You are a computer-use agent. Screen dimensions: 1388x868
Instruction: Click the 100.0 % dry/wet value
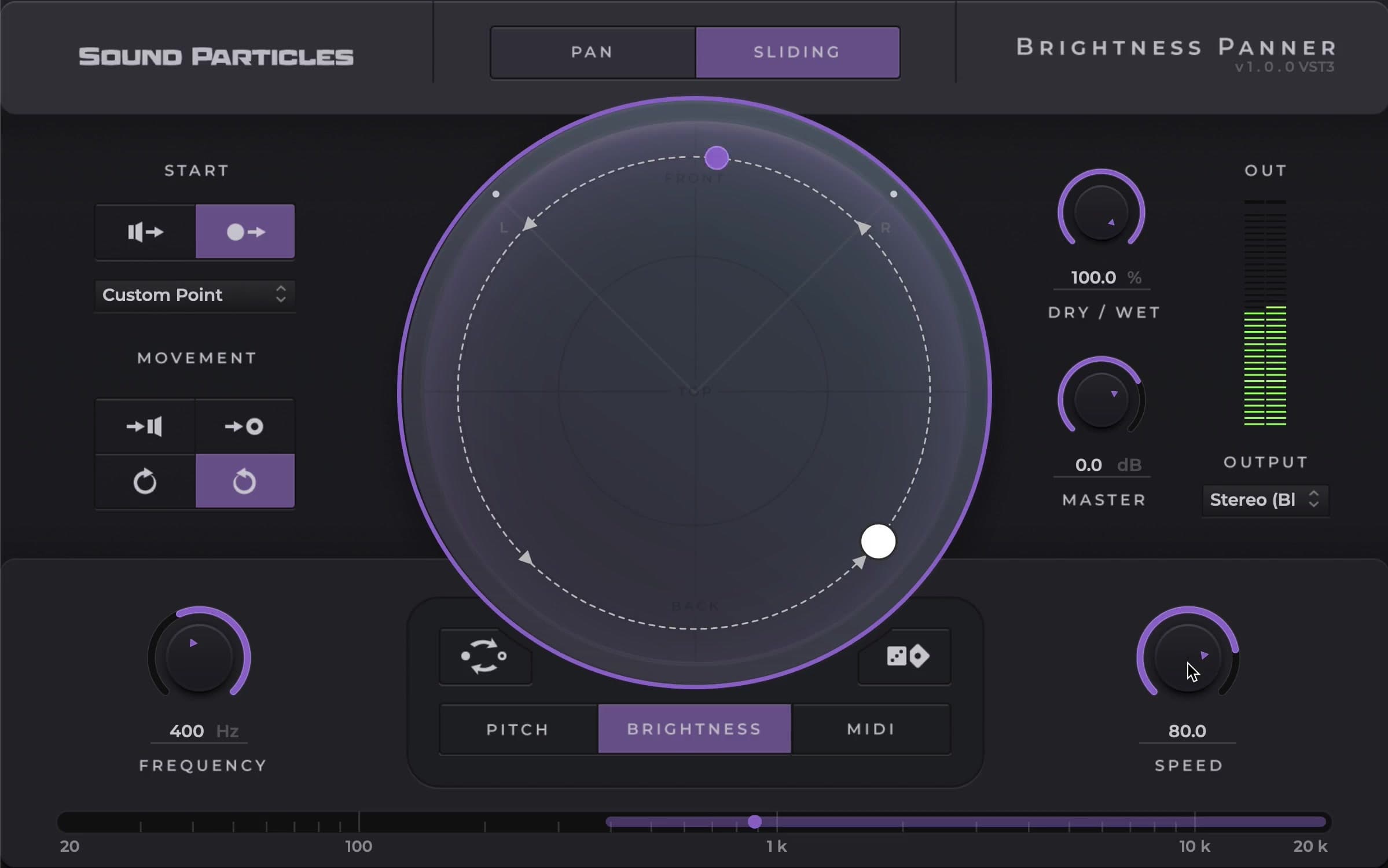tap(1102, 278)
